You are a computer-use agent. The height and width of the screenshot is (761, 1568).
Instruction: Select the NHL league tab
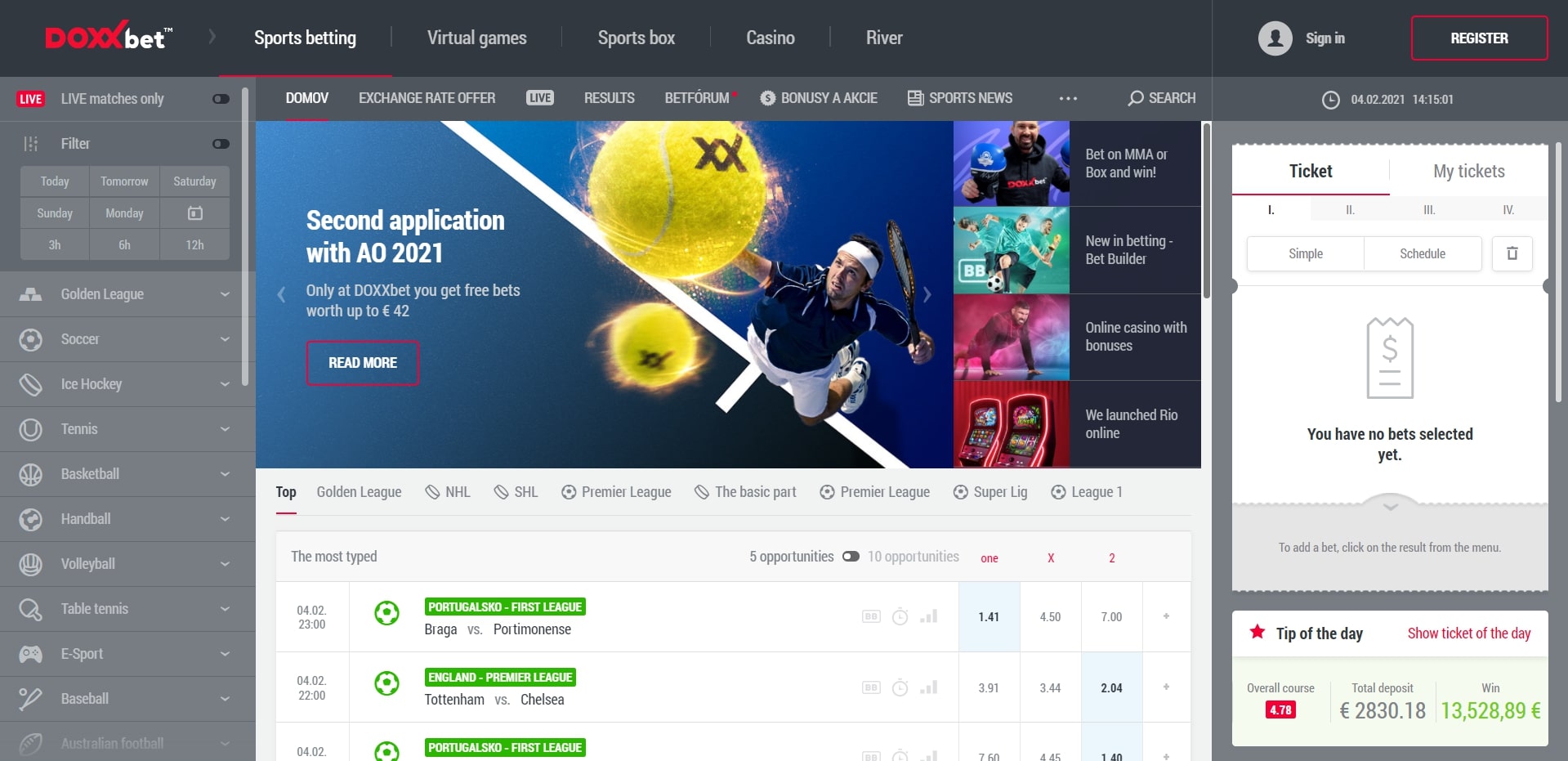pyautogui.click(x=448, y=492)
